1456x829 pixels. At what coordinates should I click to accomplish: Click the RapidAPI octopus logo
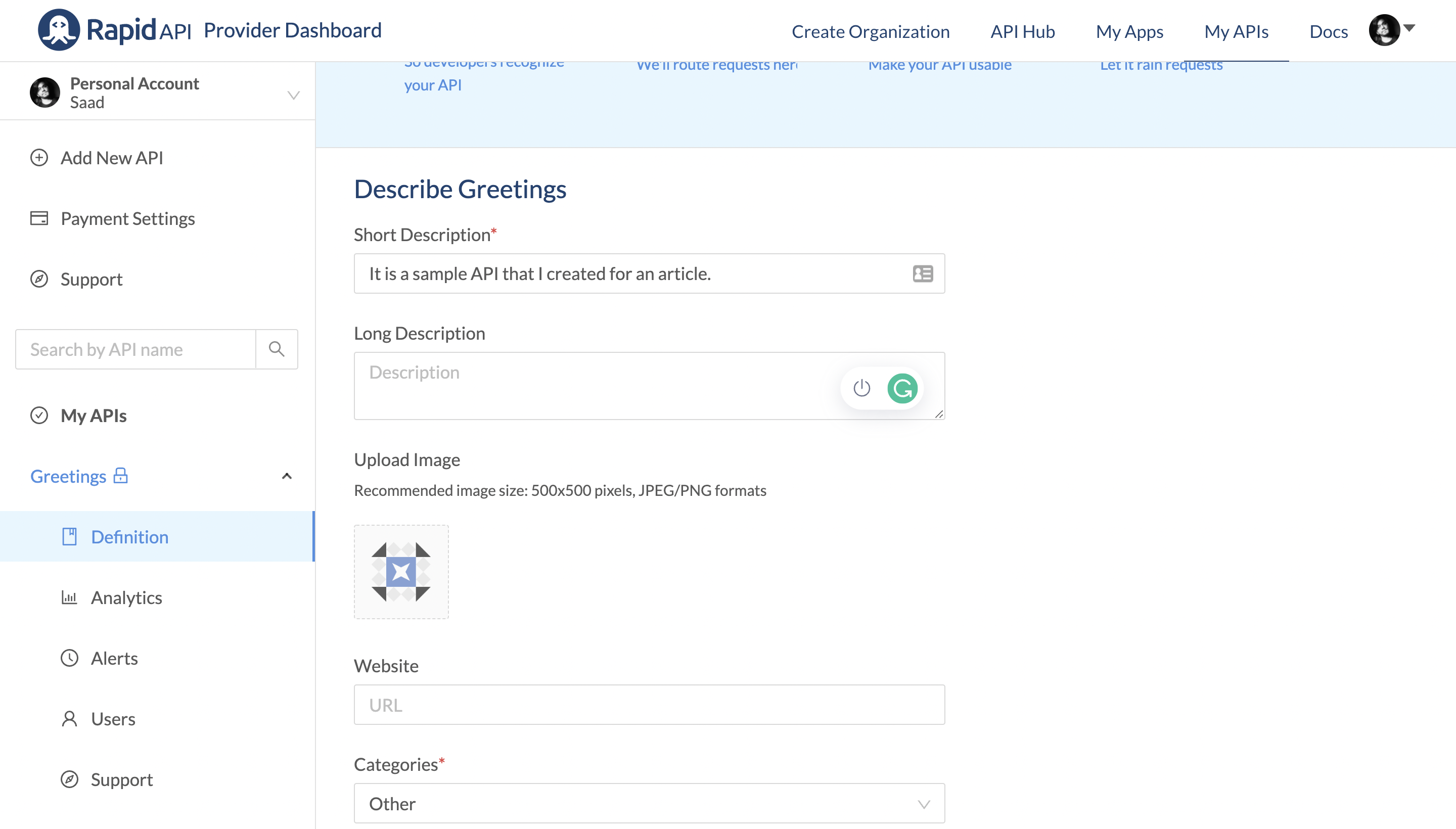[x=59, y=30]
